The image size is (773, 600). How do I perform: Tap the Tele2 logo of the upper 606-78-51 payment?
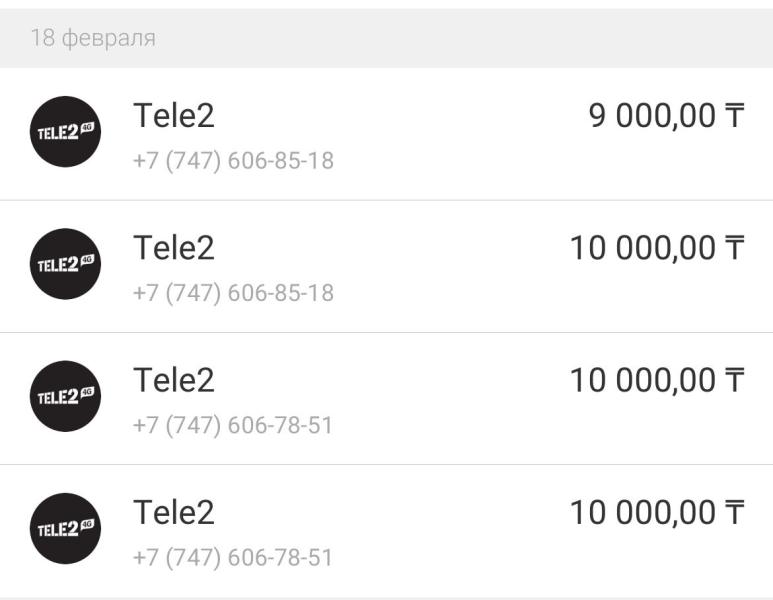coord(65,396)
